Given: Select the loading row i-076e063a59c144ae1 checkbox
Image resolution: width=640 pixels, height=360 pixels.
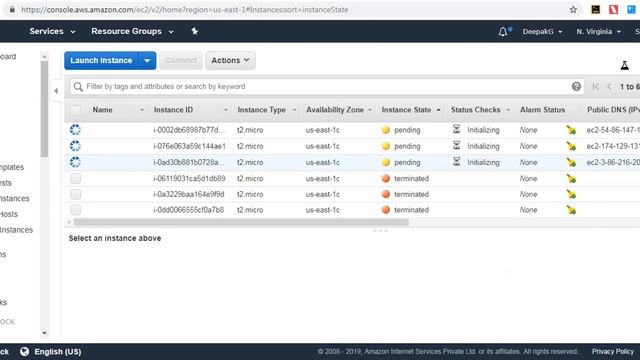Looking at the screenshot, I should point(75,146).
